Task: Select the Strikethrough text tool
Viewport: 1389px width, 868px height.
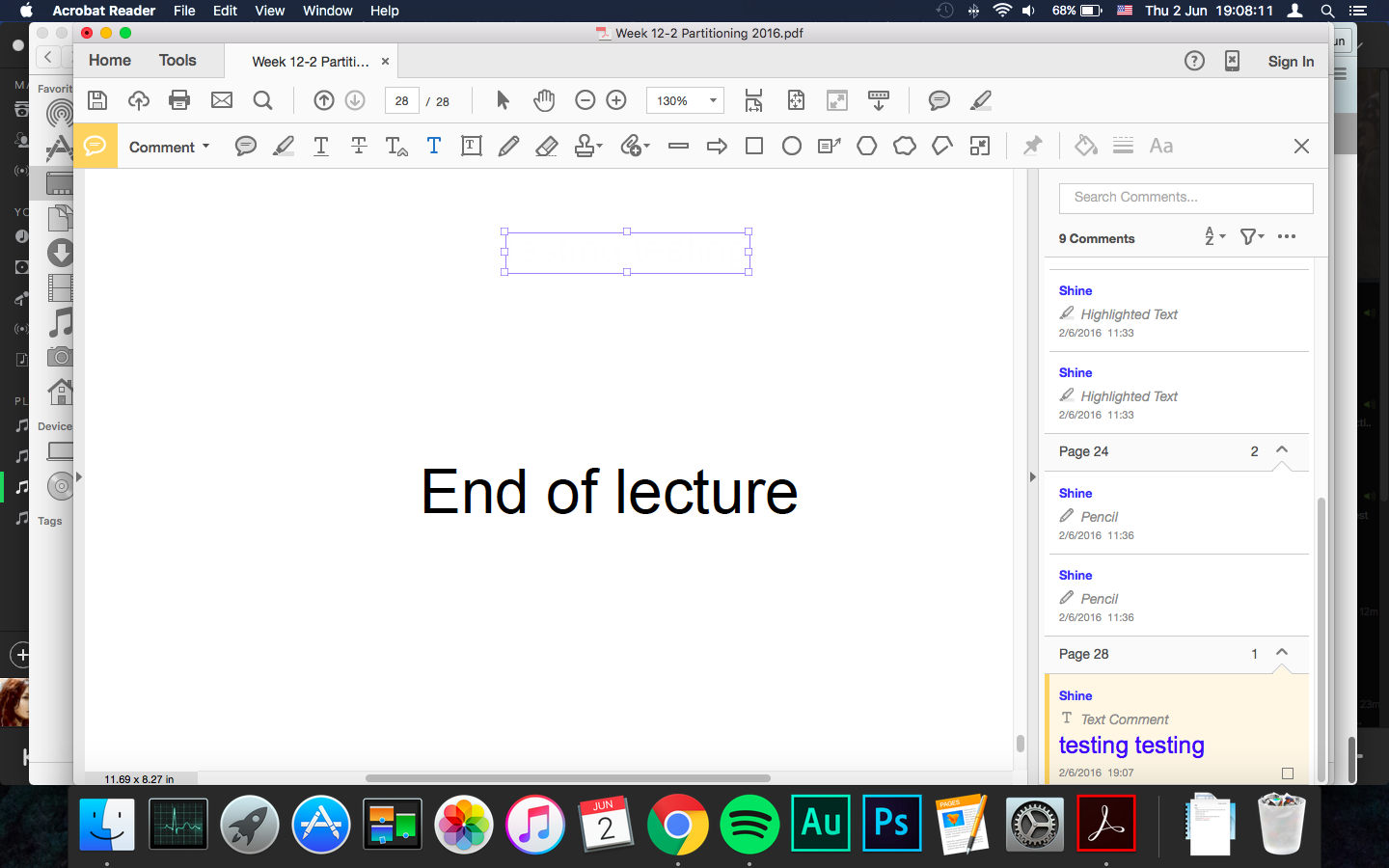Action: [359, 147]
